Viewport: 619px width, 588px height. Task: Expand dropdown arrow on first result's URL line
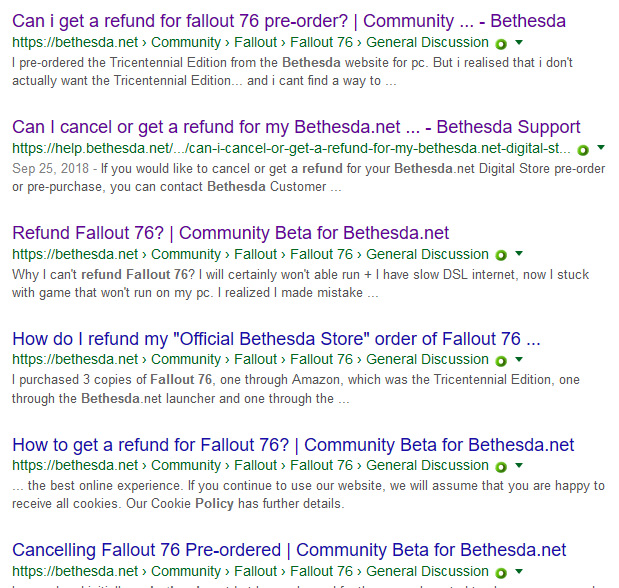click(519, 42)
